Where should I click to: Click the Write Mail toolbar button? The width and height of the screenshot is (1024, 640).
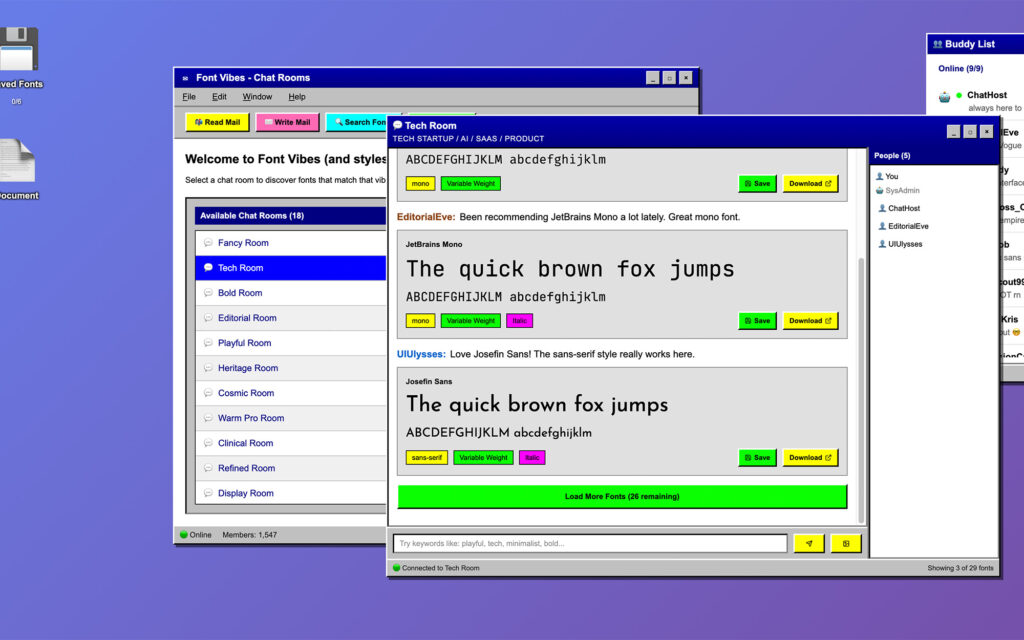tap(287, 122)
